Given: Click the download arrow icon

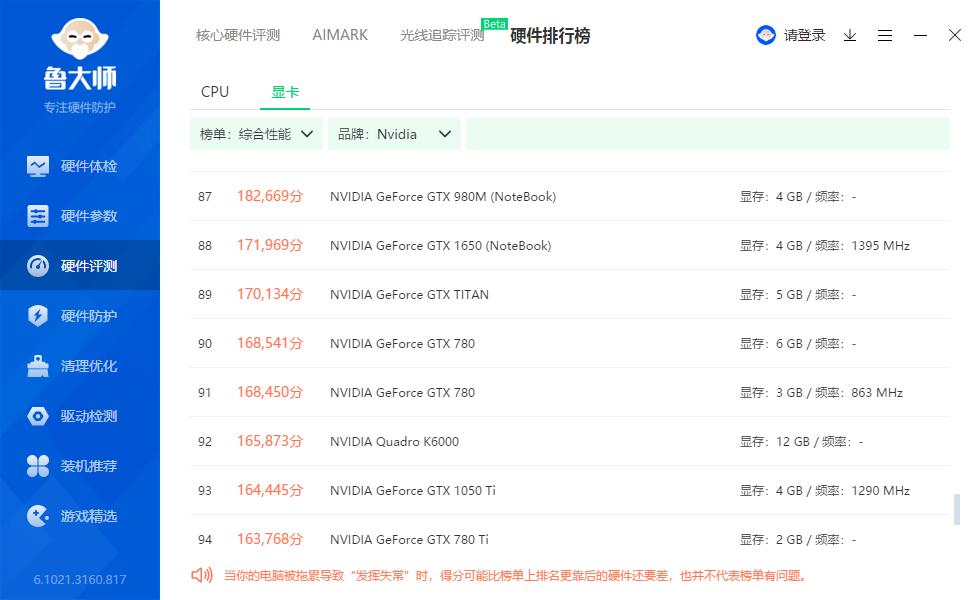Looking at the screenshot, I should point(850,35).
